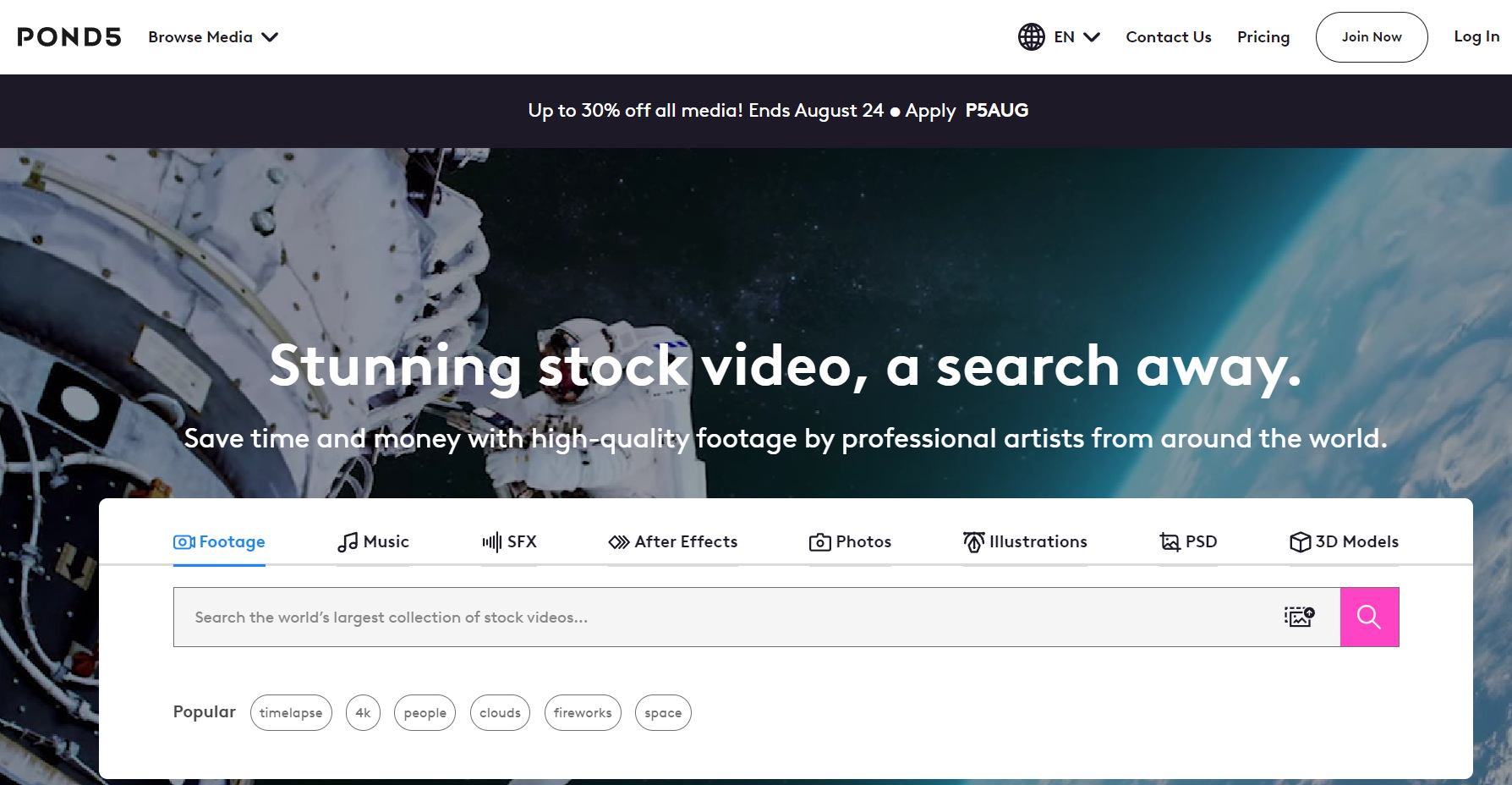The height and width of the screenshot is (785, 1512).
Task: Click the globe language icon
Action: (x=1031, y=37)
